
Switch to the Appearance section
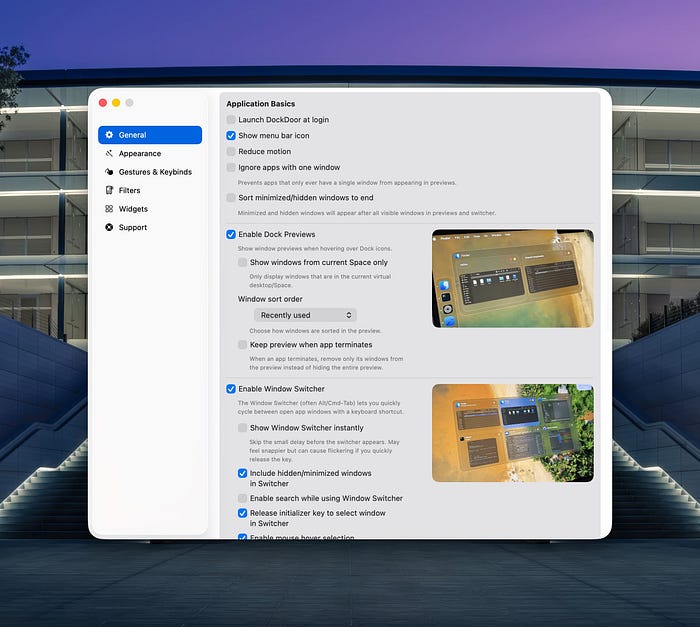tap(150, 153)
